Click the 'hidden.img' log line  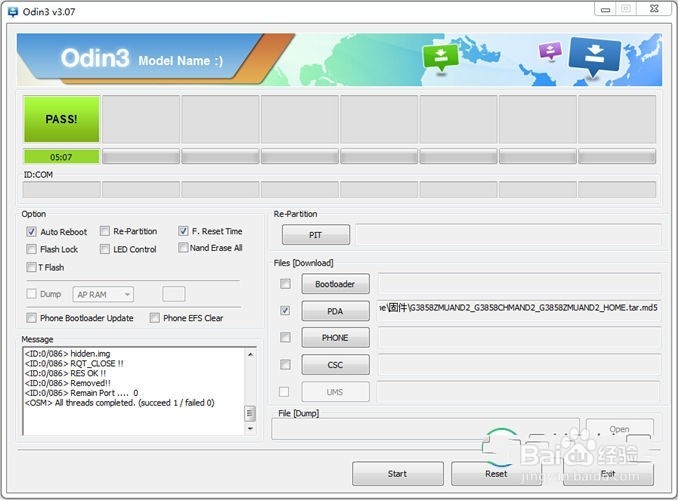click(x=67, y=353)
